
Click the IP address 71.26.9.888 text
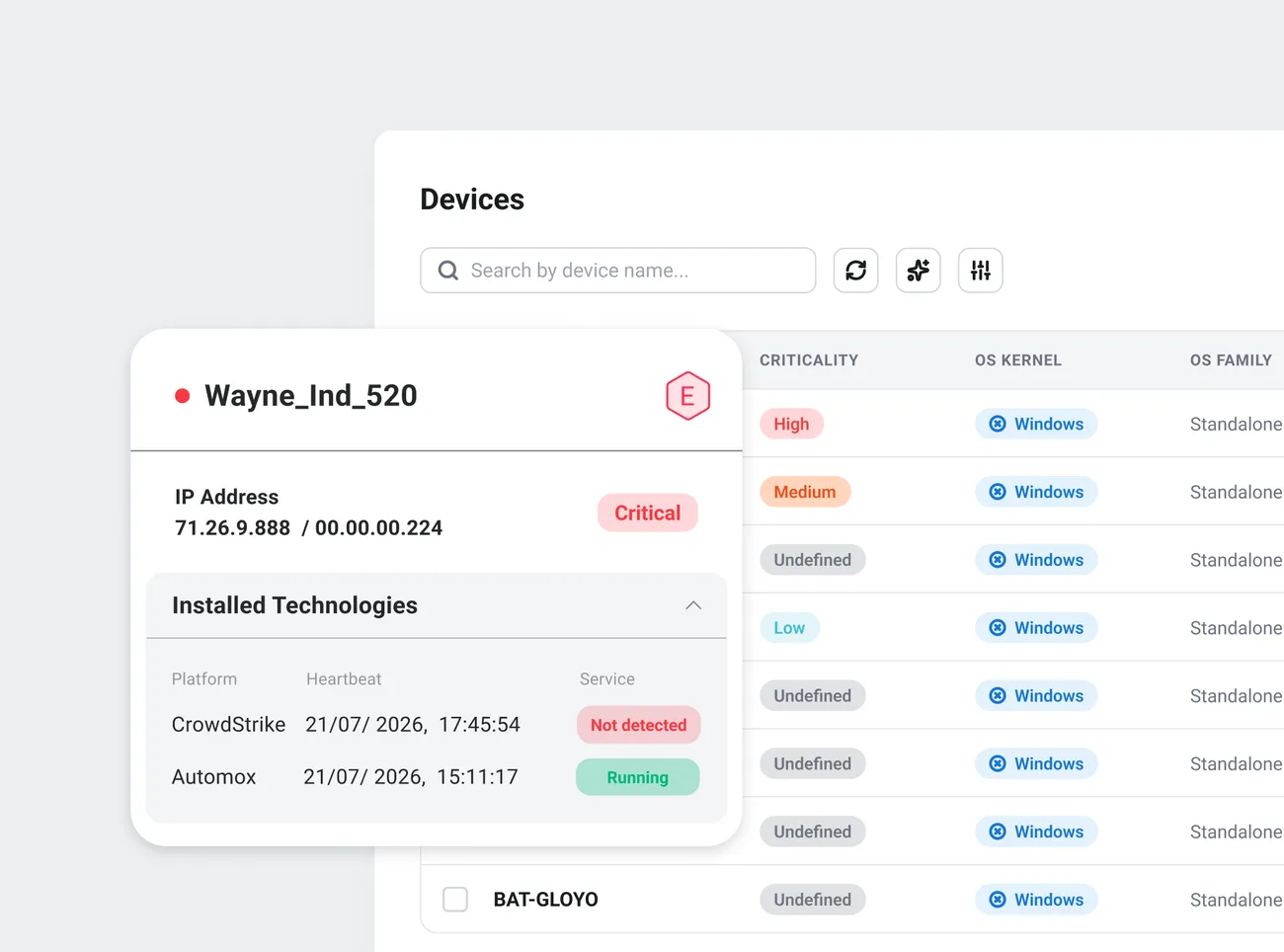pyautogui.click(x=233, y=528)
